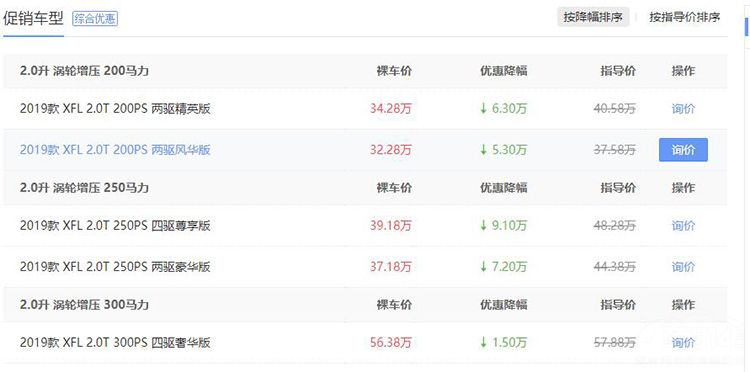The height and width of the screenshot is (372, 750).
Task: Click the 56.38万 price
Action: click(391, 342)
